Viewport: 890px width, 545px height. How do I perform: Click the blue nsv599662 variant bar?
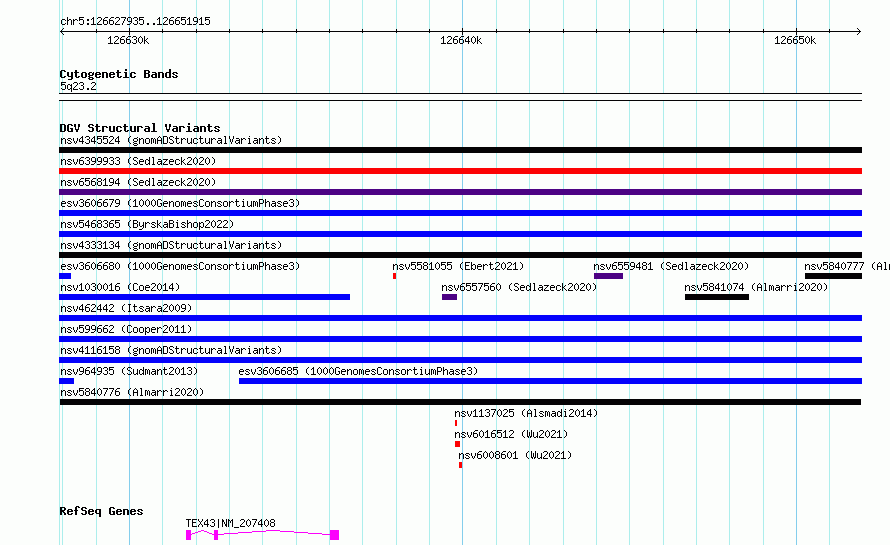460,339
